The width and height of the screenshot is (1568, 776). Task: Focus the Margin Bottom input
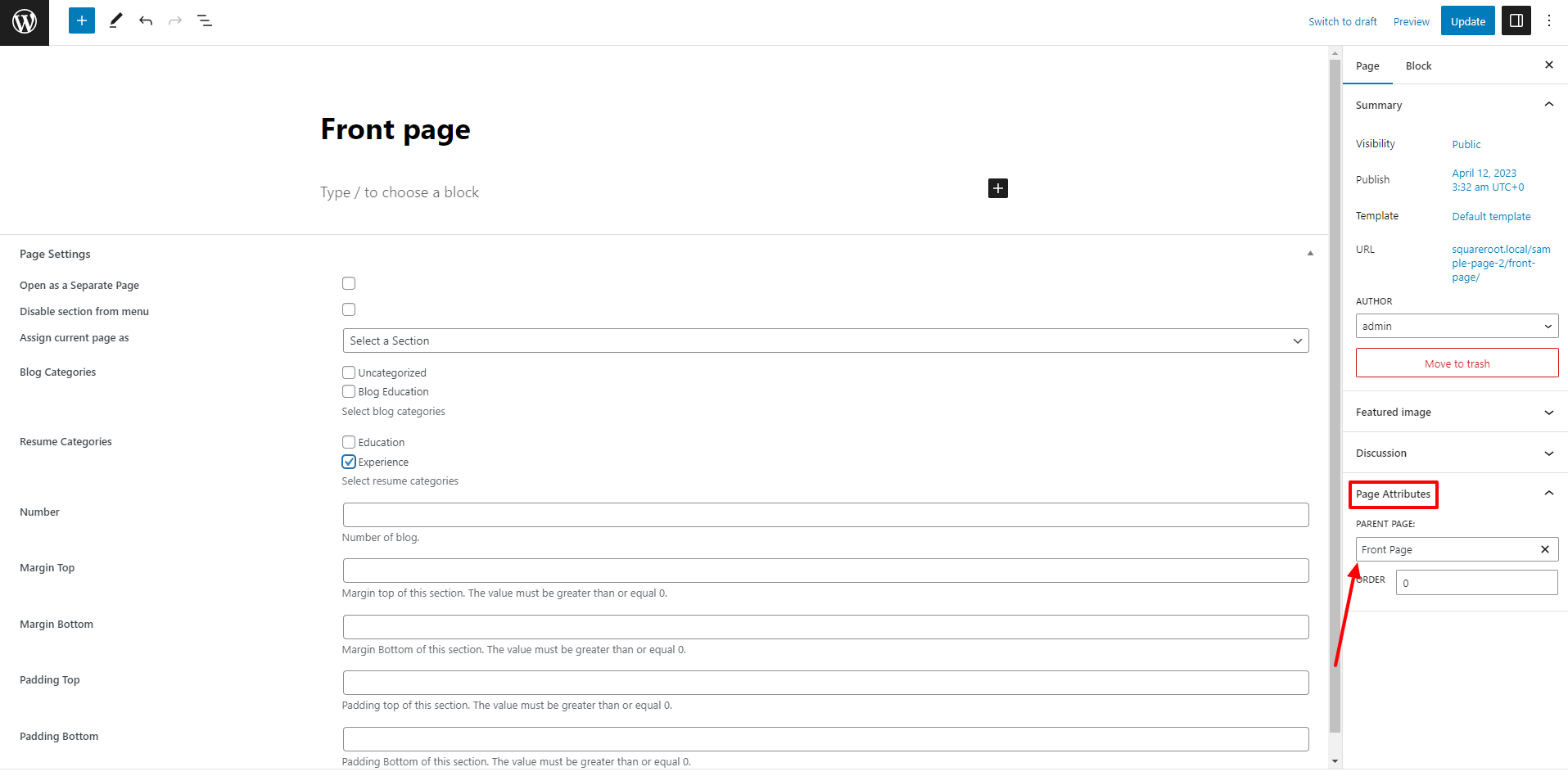(825, 627)
